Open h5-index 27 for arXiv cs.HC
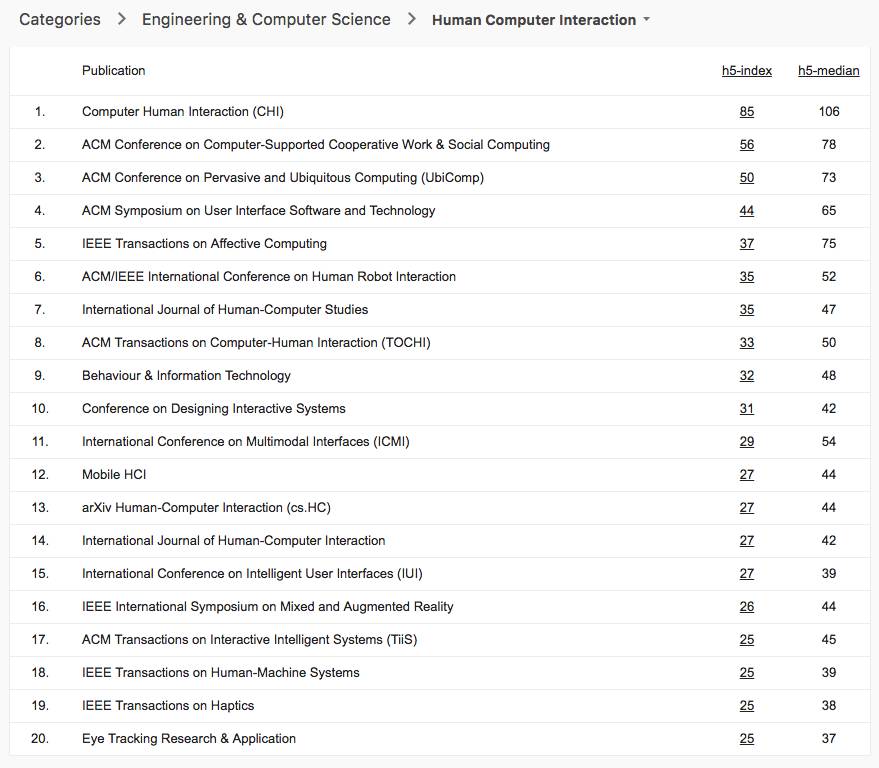Image resolution: width=879 pixels, height=768 pixels. [x=747, y=508]
